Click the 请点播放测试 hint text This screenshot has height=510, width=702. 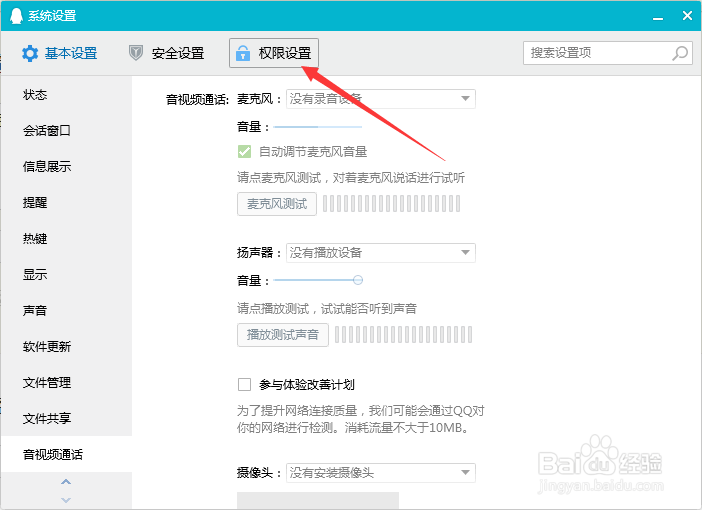[x=326, y=309]
